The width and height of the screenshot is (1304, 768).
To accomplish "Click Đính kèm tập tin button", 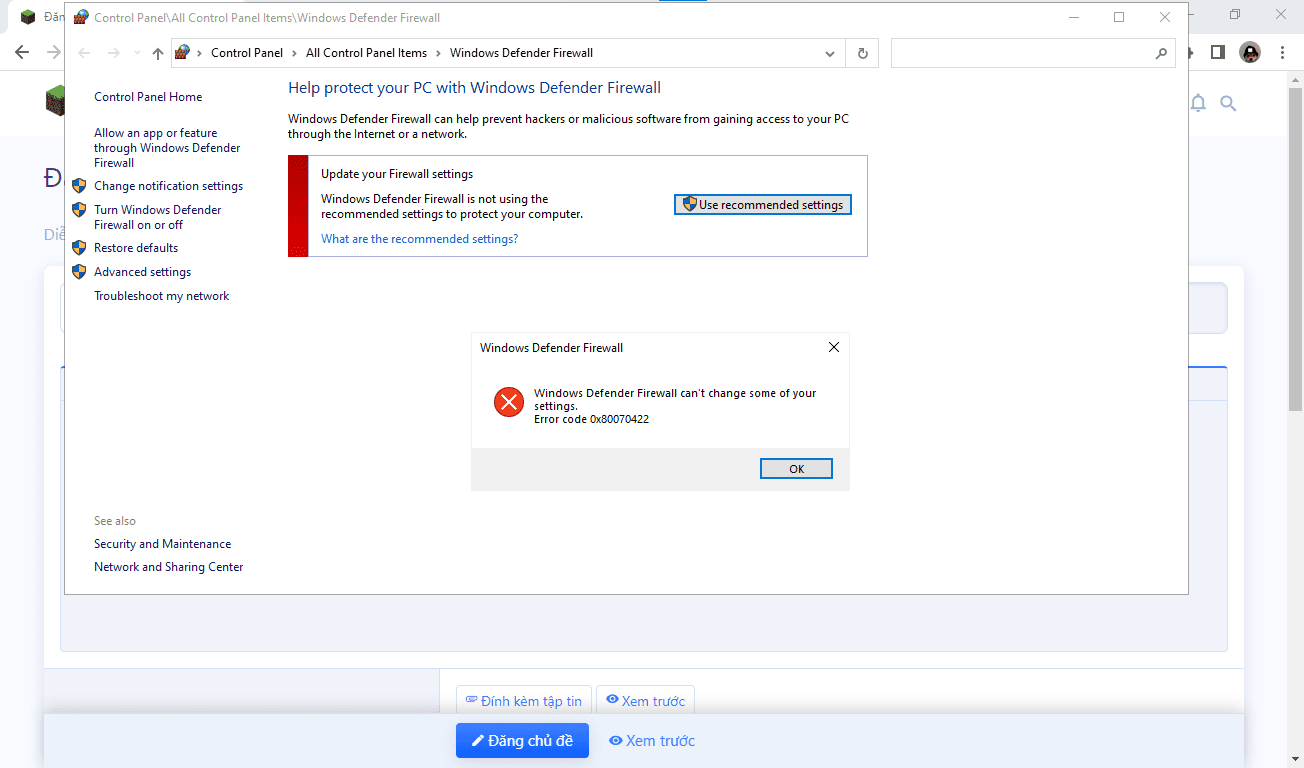I will pyautogui.click(x=524, y=701).
